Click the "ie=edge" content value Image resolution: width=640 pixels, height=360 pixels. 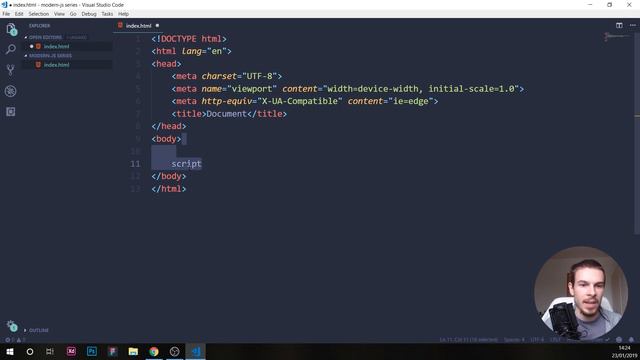(x=411, y=101)
